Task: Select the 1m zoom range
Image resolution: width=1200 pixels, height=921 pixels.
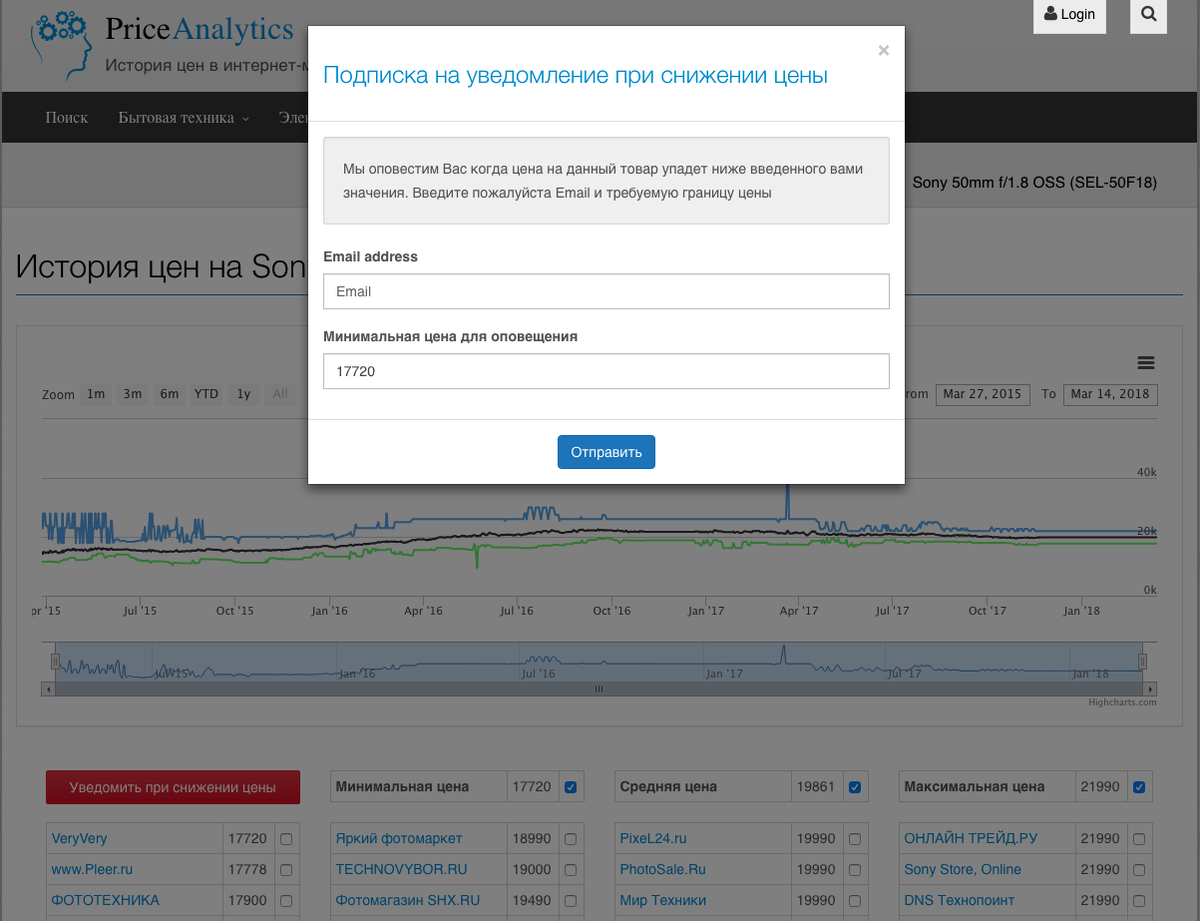Action: tap(96, 394)
